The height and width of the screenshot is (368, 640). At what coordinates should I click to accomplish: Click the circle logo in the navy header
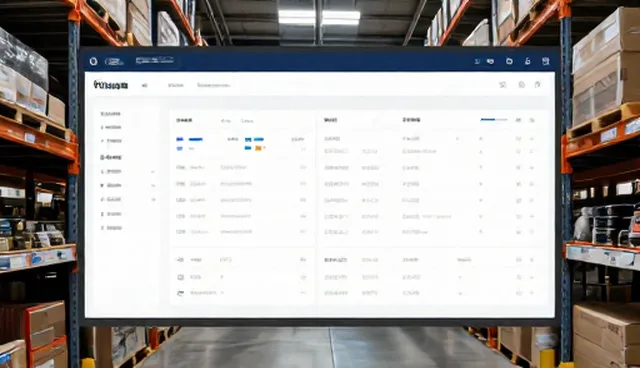click(93, 62)
